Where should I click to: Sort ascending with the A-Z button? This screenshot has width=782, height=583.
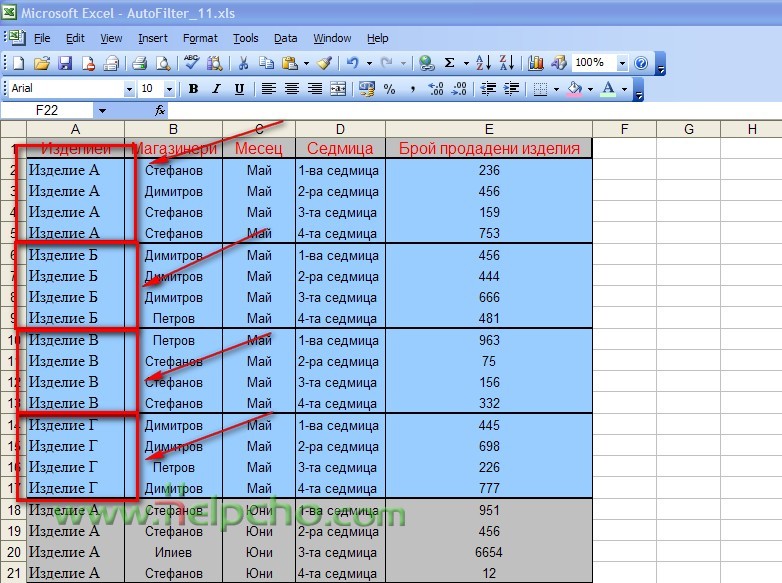[482, 63]
